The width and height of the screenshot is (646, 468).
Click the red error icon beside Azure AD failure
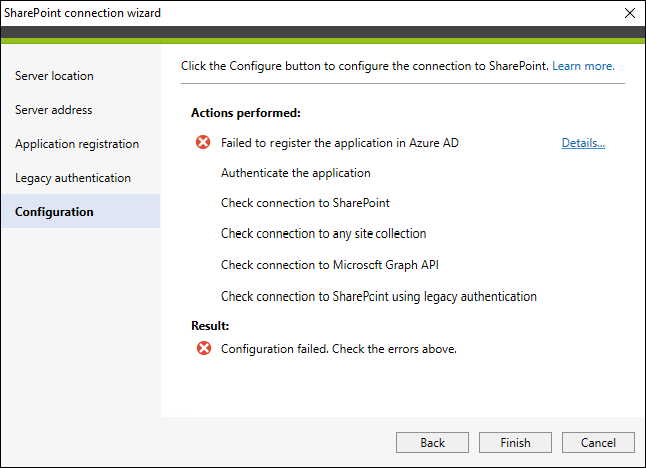(x=203, y=143)
